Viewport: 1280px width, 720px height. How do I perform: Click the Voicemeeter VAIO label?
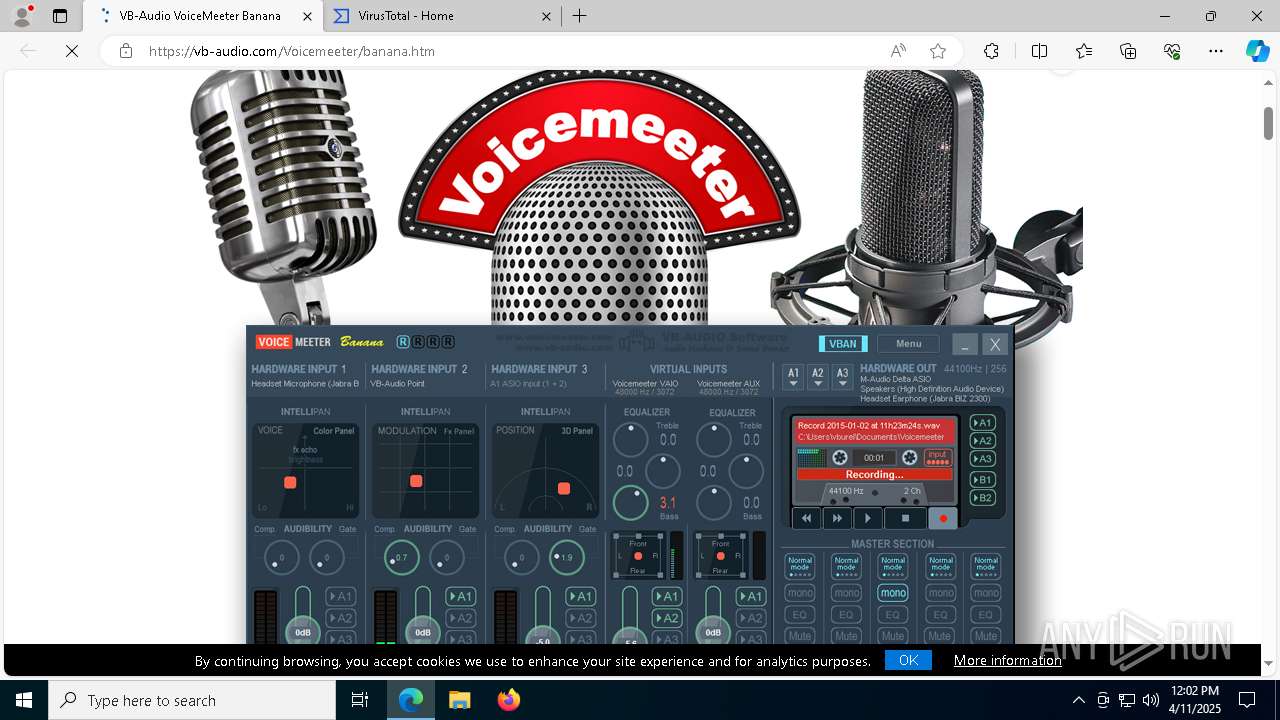(645, 384)
